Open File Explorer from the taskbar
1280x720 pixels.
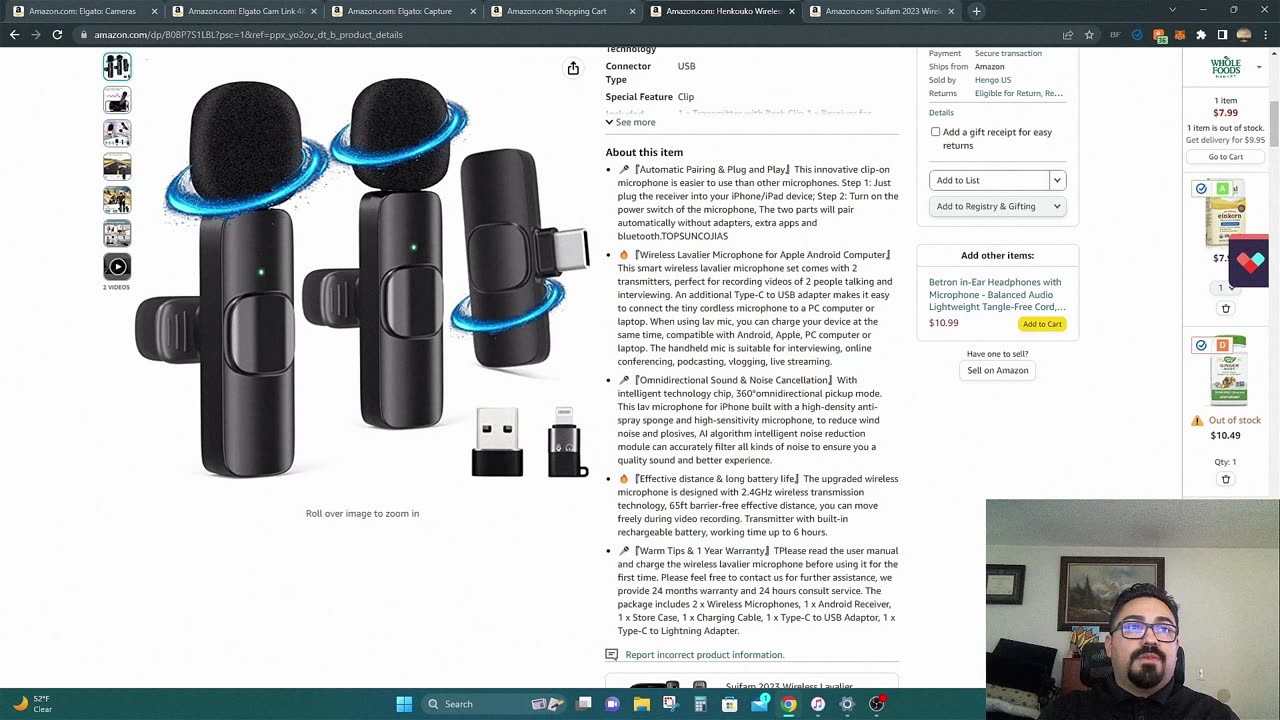tap(642, 704)
